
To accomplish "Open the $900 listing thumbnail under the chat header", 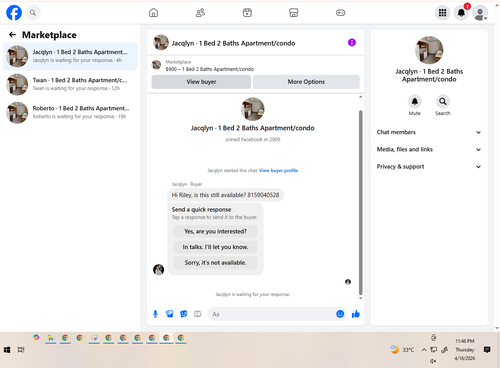I will 156,65.
